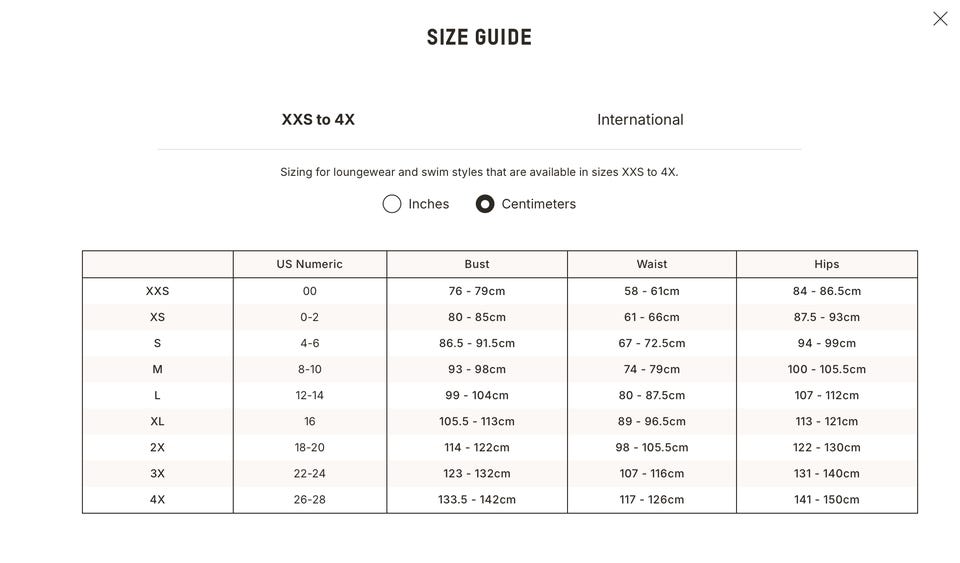
Task: Close the size guide dialog
Action: click(940, 19)
